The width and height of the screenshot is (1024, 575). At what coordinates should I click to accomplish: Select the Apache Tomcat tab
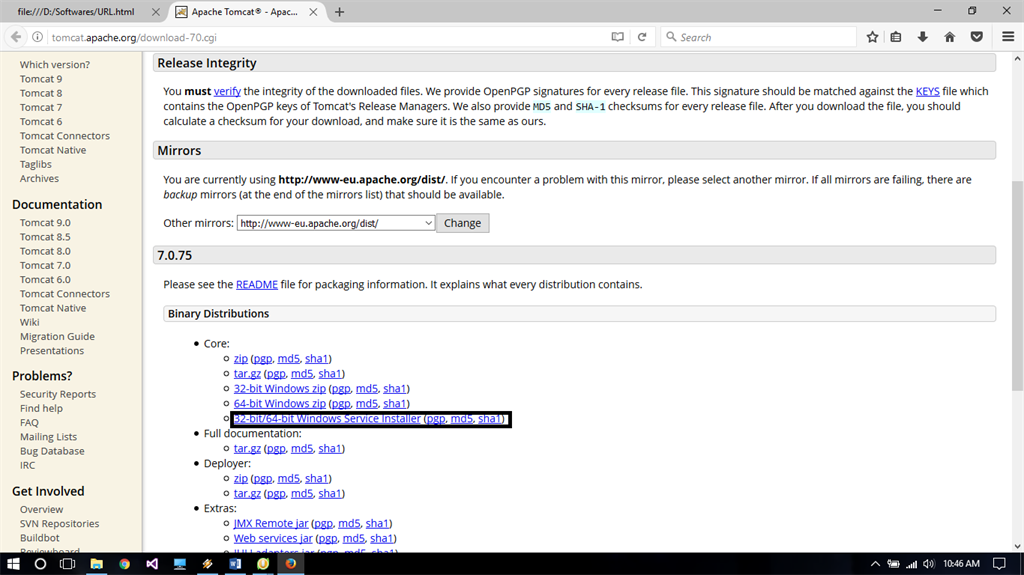(246, 12)
